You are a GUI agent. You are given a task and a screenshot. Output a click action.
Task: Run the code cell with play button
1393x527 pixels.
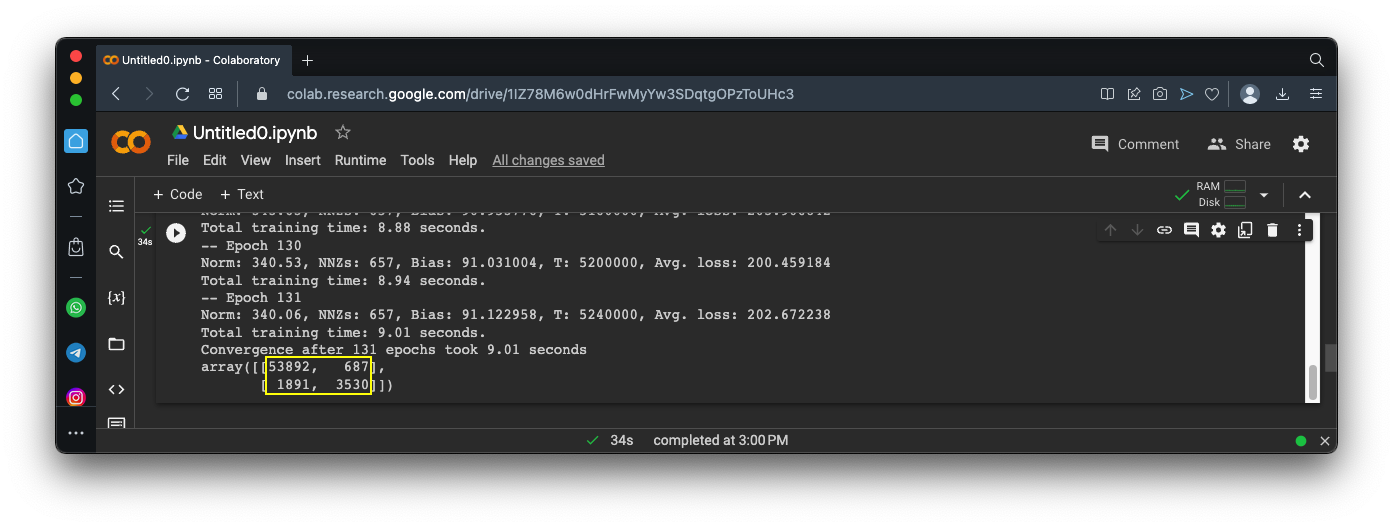pyautogui.click(x=176, y=233)
